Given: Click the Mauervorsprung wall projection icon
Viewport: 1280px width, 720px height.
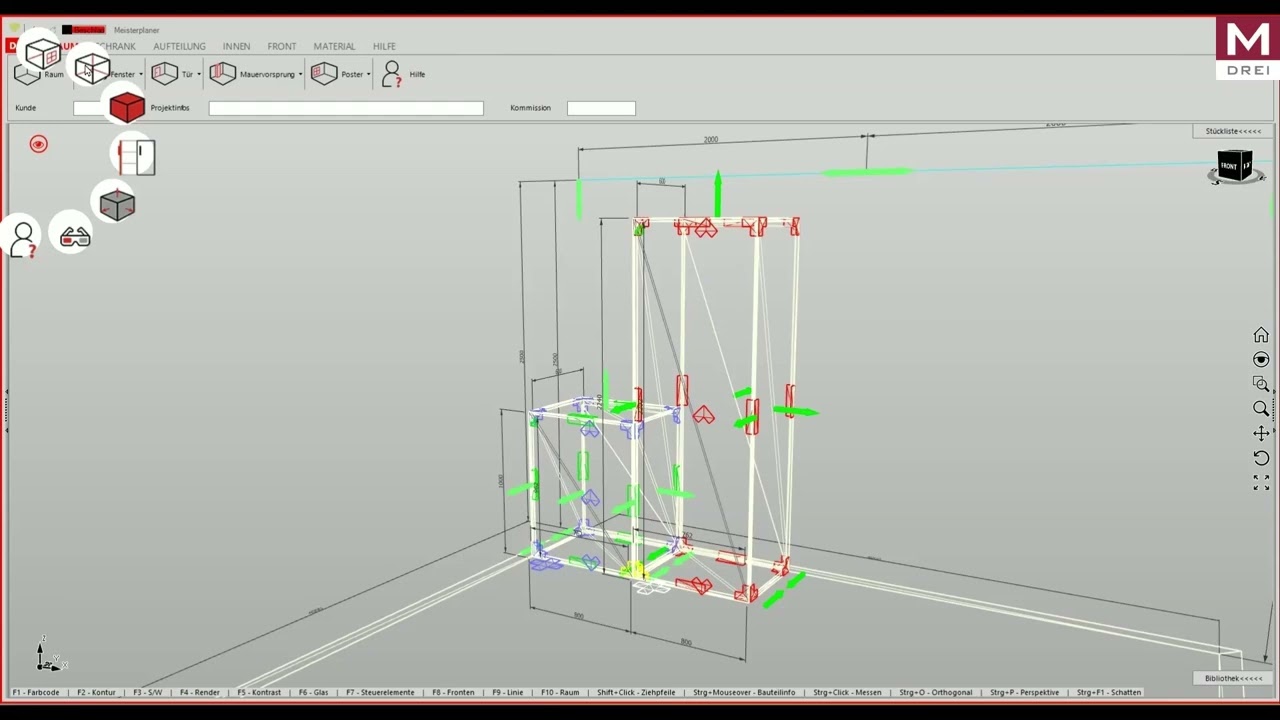Looking at the screenshot, I should (222, 73).
